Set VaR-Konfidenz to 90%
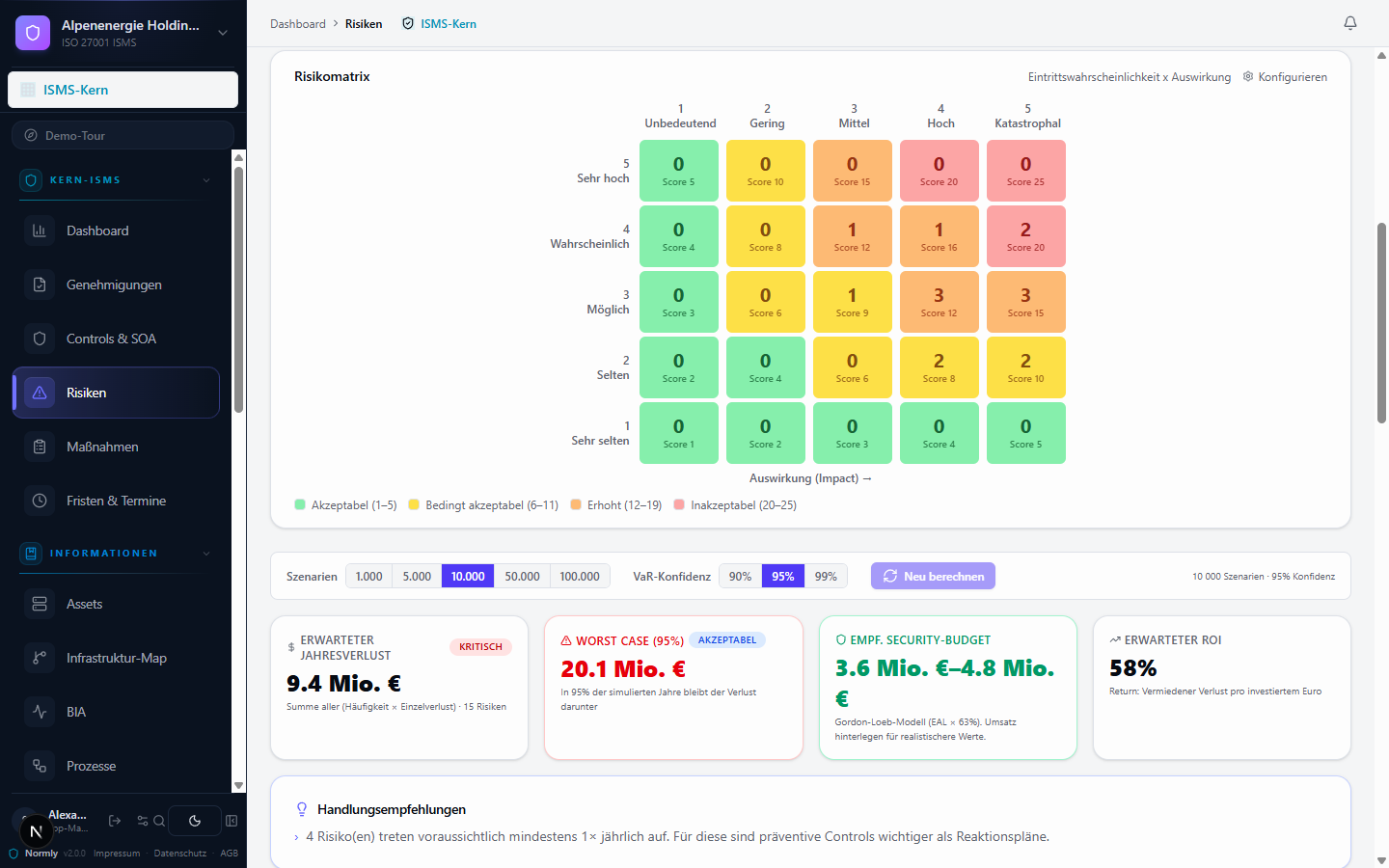This screenshot has height=868, width=1389. (740, 576)
